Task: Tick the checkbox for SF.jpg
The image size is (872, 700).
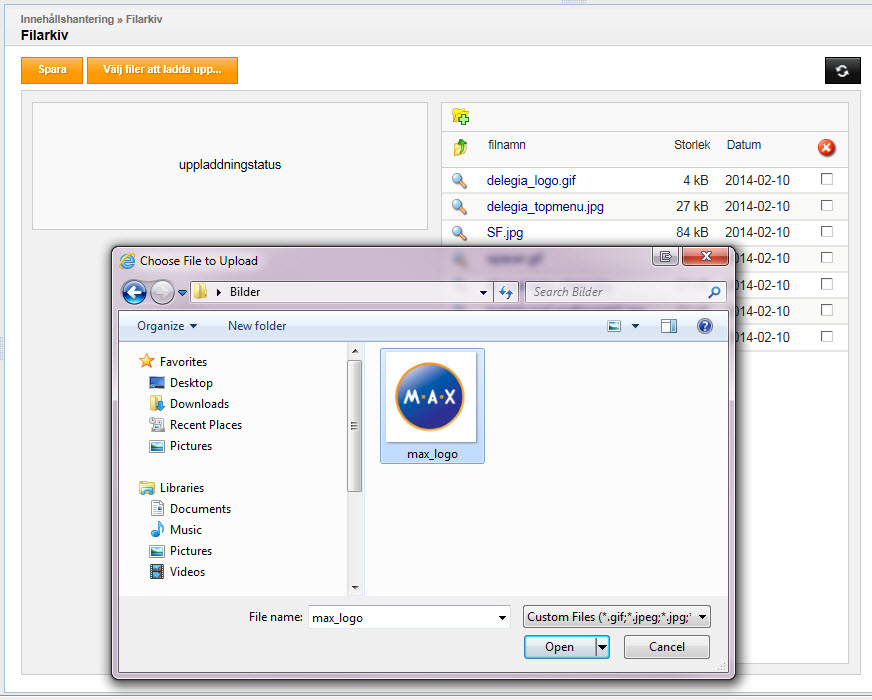Action: 827,231
